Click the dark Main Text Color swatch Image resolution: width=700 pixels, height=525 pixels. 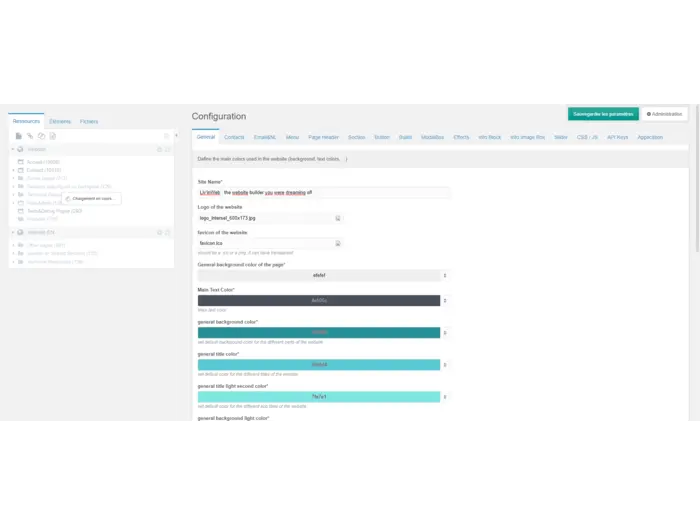click(319, 300)
